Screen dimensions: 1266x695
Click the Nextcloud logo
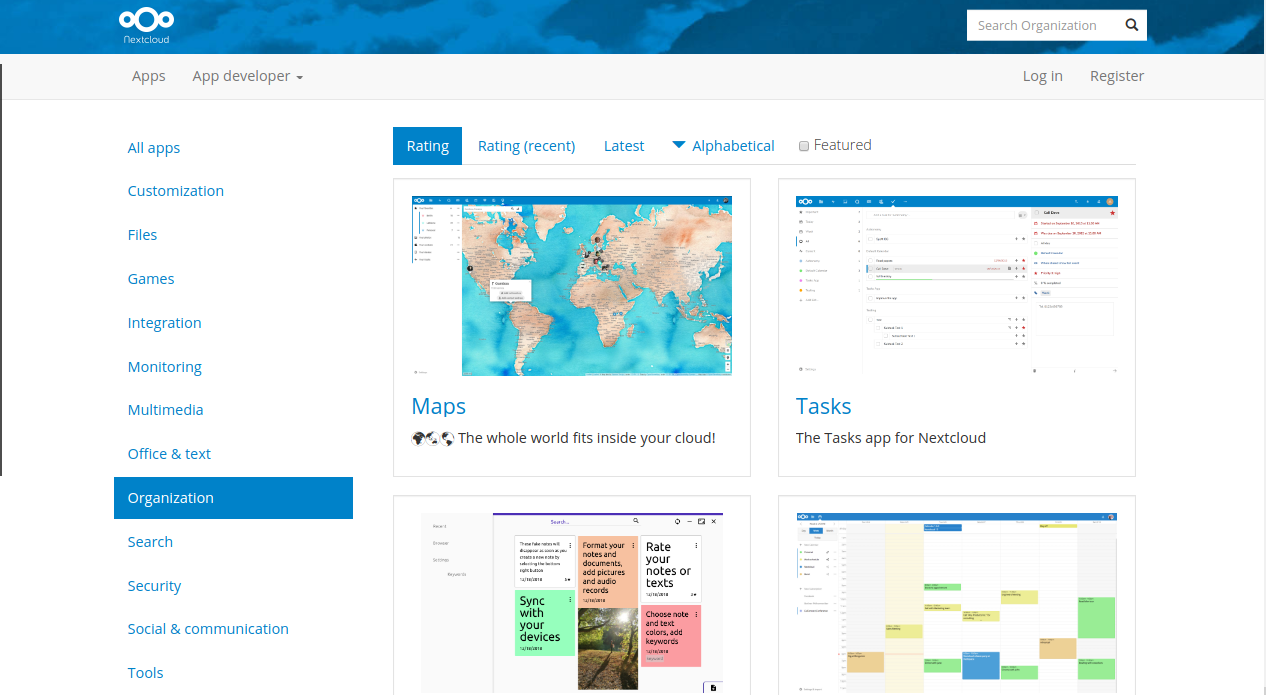point(146,27)
